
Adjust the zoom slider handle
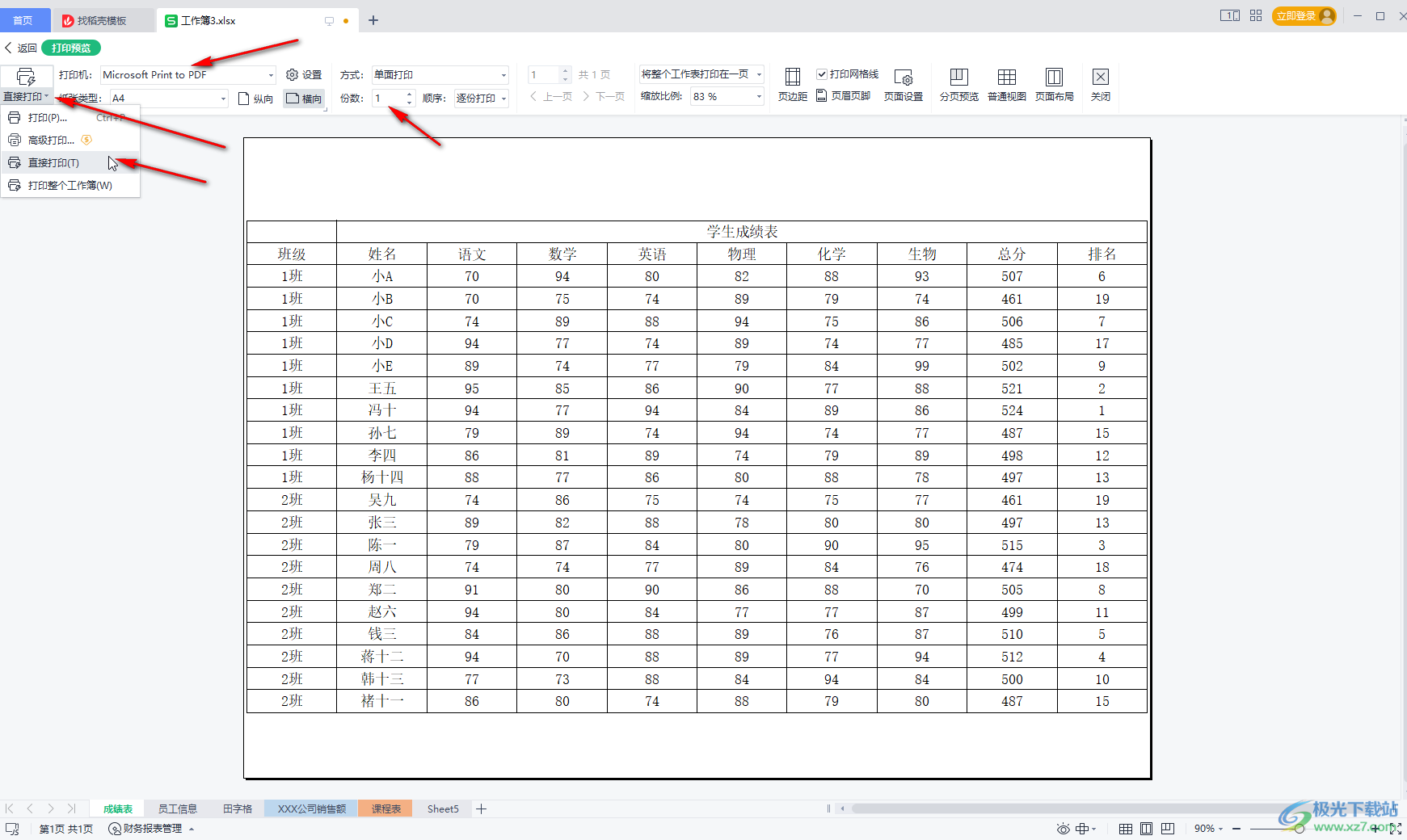coord(1299,829)
